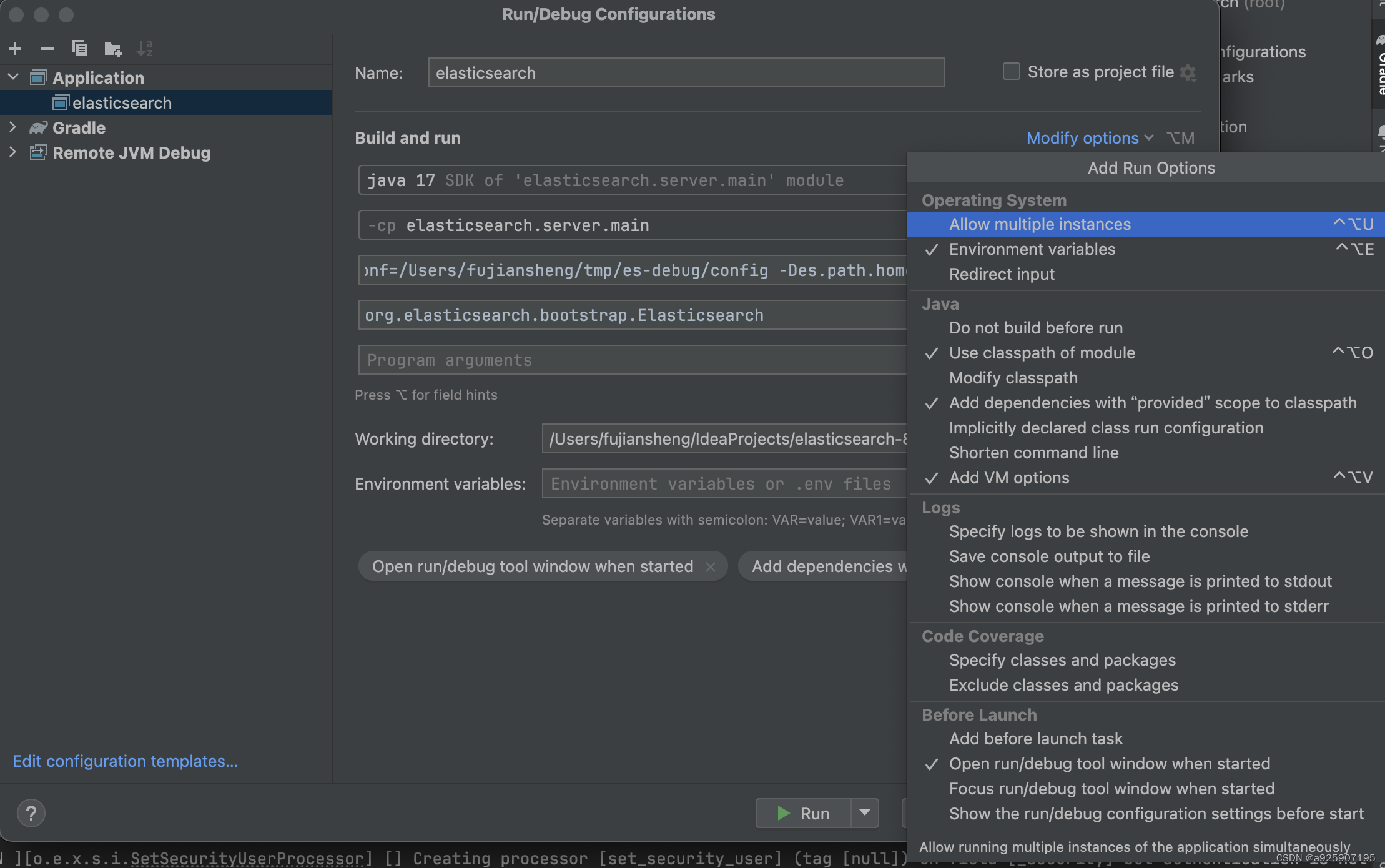1385x868 pixels.
Task: Uncheck Environment variables in Add Run Options
Action: tap(1032, 249)
